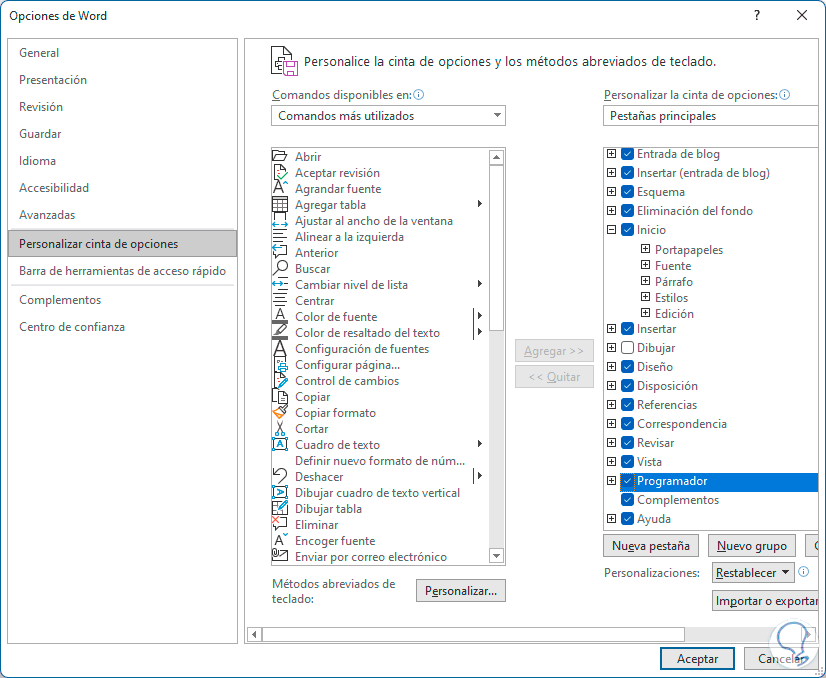Uncheck the Entrada de blog checkbox
The width and height of the screenshot is (826, 678).
click(x=627, y=154)
